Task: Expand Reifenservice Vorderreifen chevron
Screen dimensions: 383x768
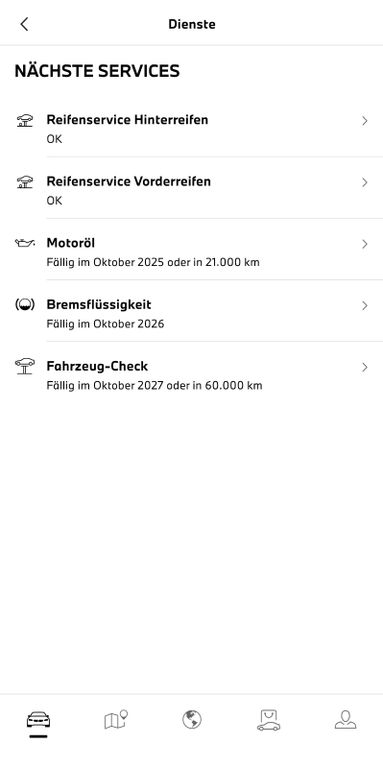Action: click(364, 183)
